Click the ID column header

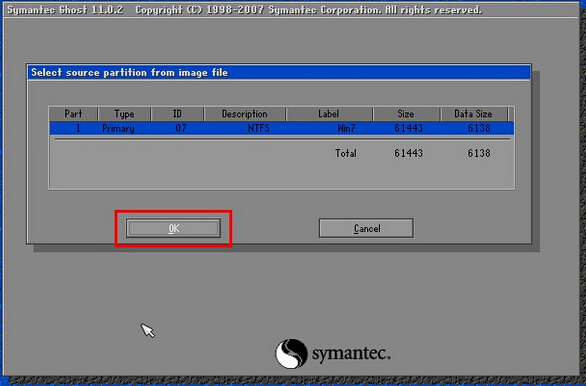(x=177, y=114)
